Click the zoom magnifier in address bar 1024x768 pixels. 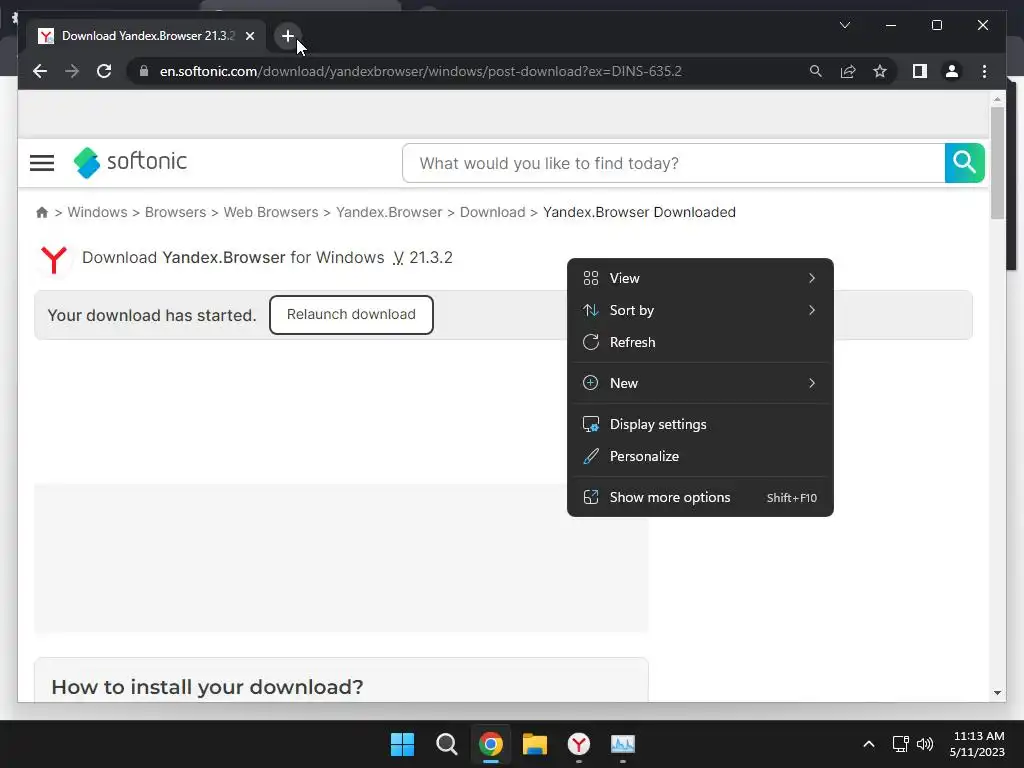coord(816,71)
